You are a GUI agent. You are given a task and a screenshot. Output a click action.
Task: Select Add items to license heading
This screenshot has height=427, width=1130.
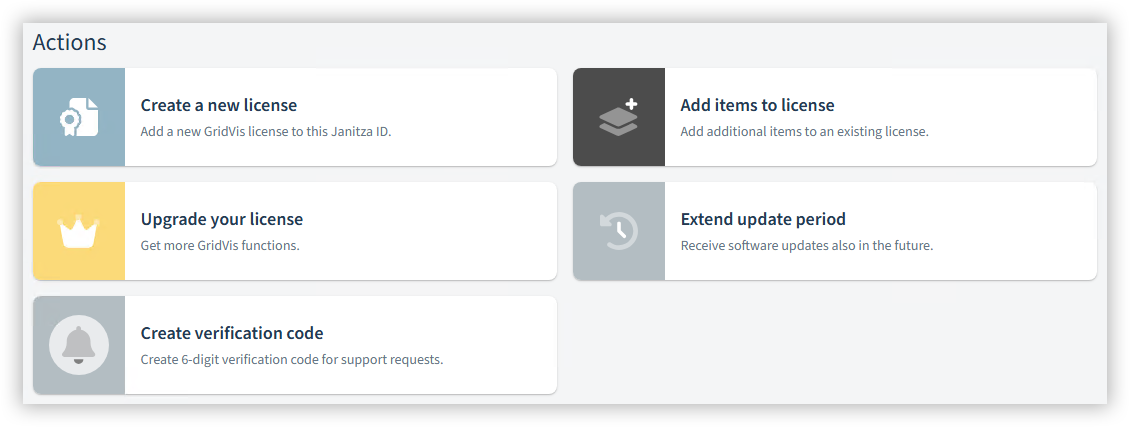757,105
